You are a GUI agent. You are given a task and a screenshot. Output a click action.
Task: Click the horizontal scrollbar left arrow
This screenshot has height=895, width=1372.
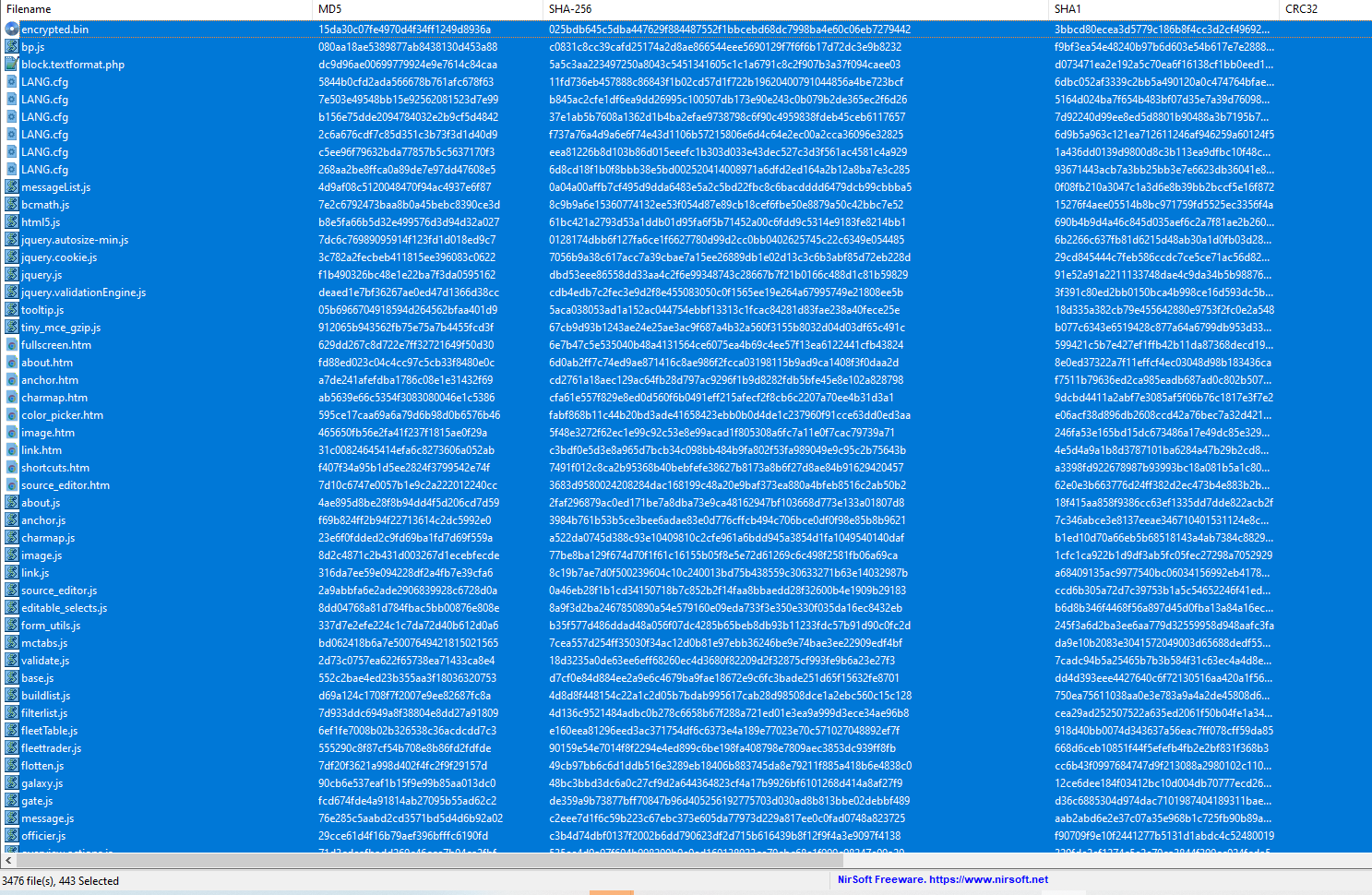8,861
